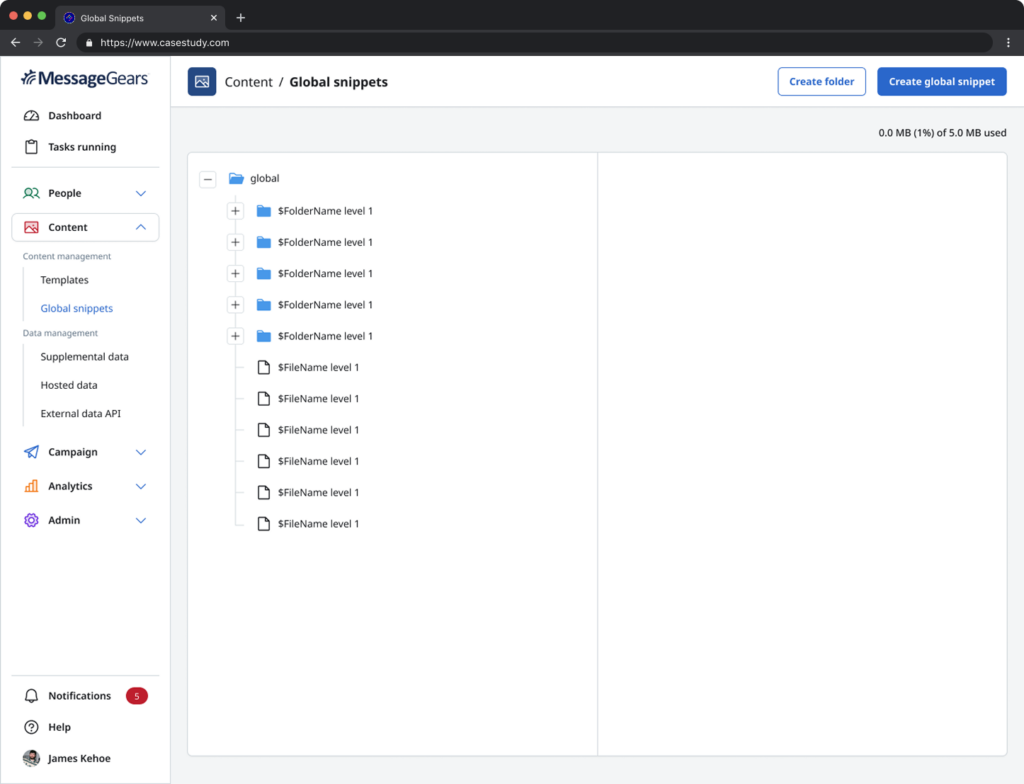Select the first $FileName level 1 file
Image resolution: width=1024 pixels, height=784 pixels.
pos(317,367)
